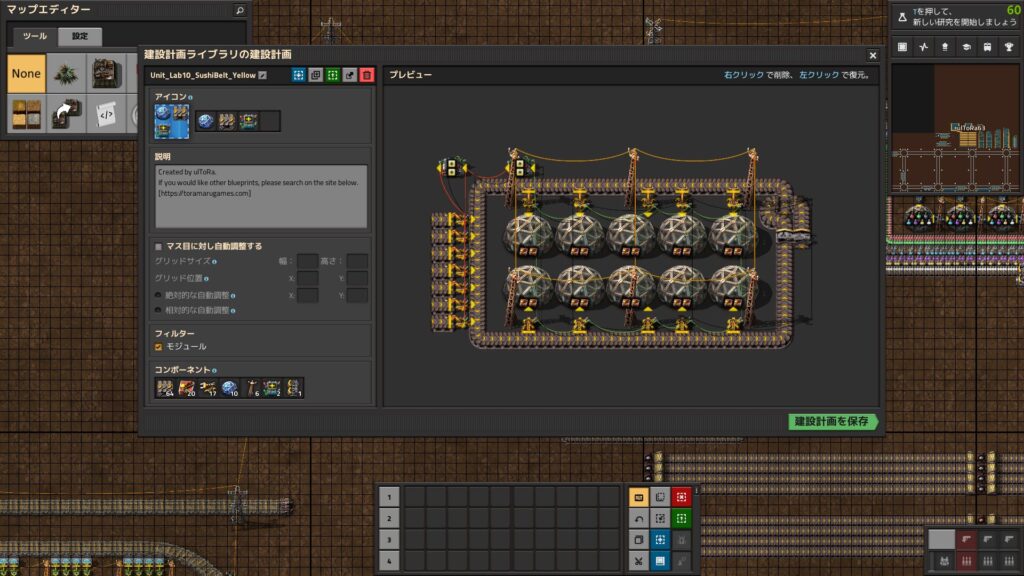
Task: Select the lab icon slot
Action: pyautogui.click(x=206, y=121)
